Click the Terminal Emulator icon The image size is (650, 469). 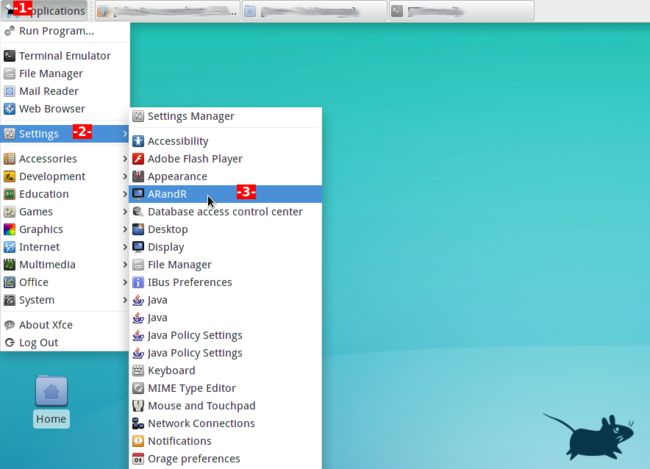pyautogui.click(x=10, y=56)
